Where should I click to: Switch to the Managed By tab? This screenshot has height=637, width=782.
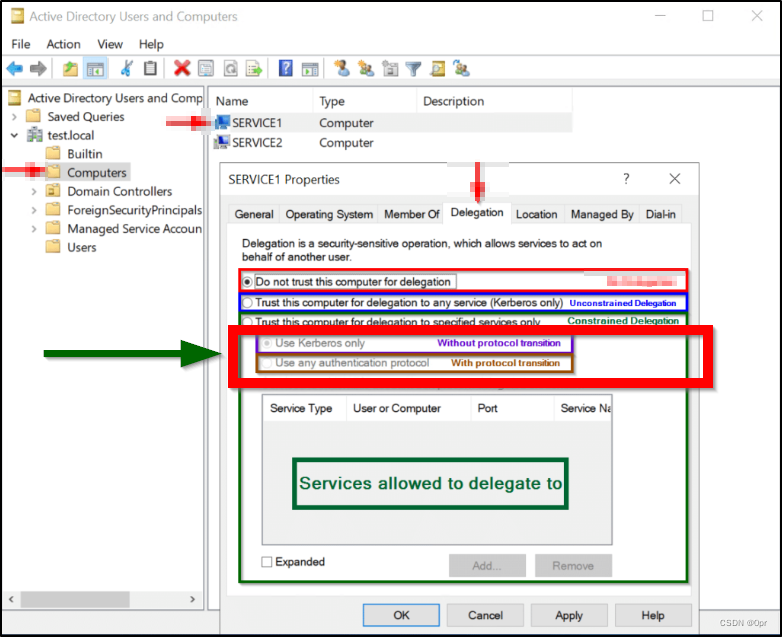coord(602,214)
